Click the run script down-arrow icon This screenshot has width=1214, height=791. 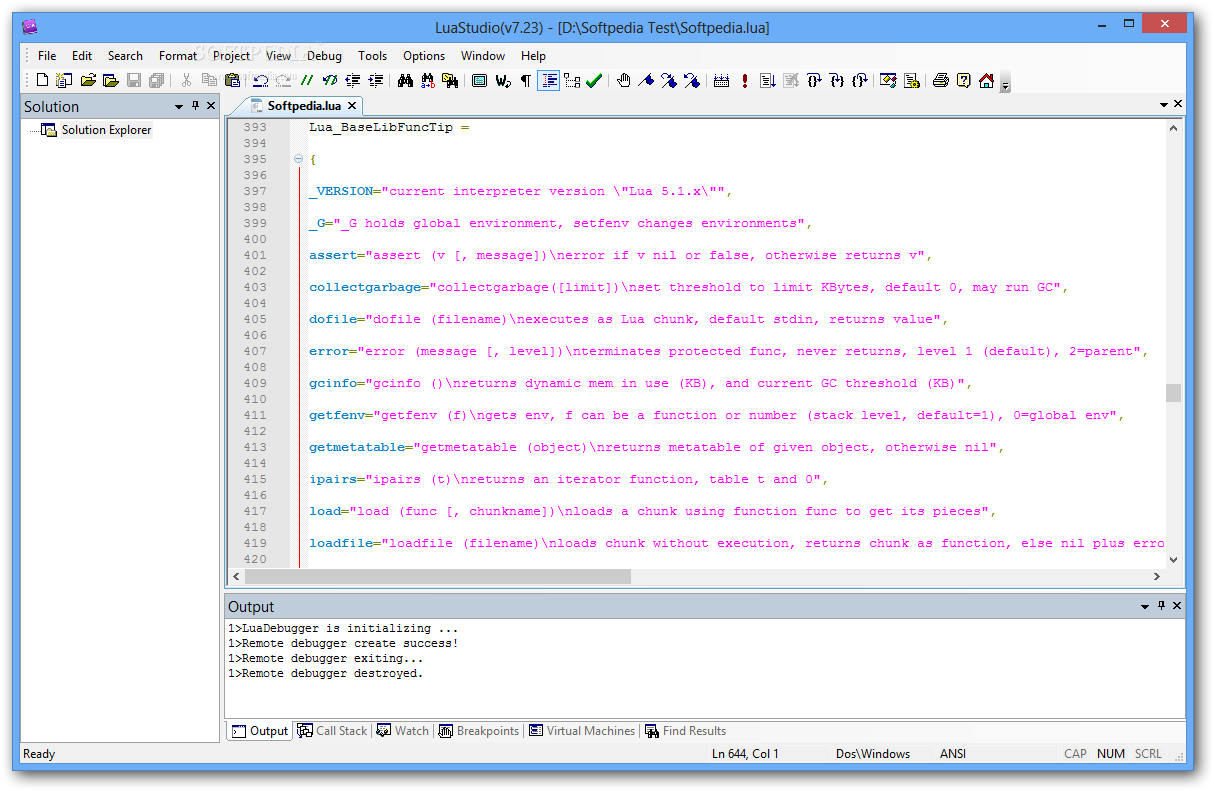click(x=768, y=81)
